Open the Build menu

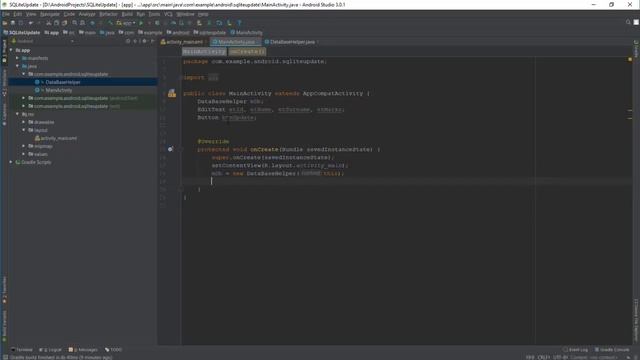tap(127, 14)
